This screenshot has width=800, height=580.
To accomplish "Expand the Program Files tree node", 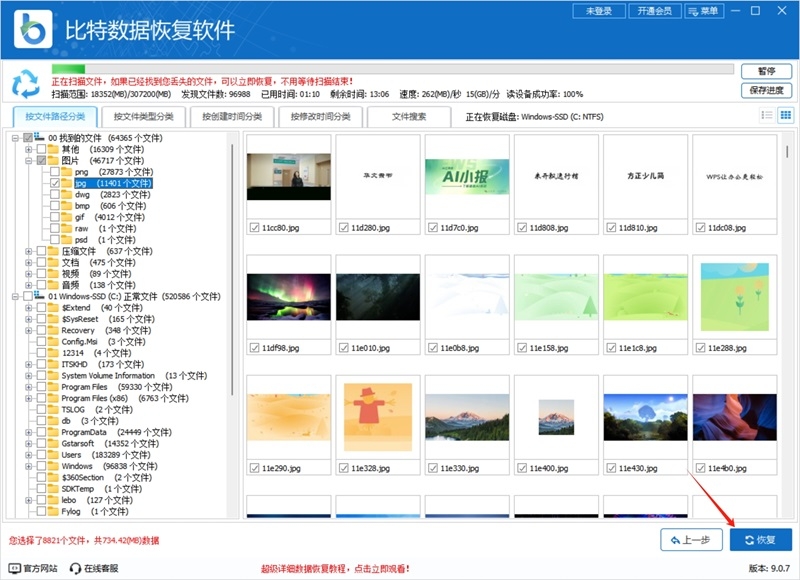I will 28,385.
